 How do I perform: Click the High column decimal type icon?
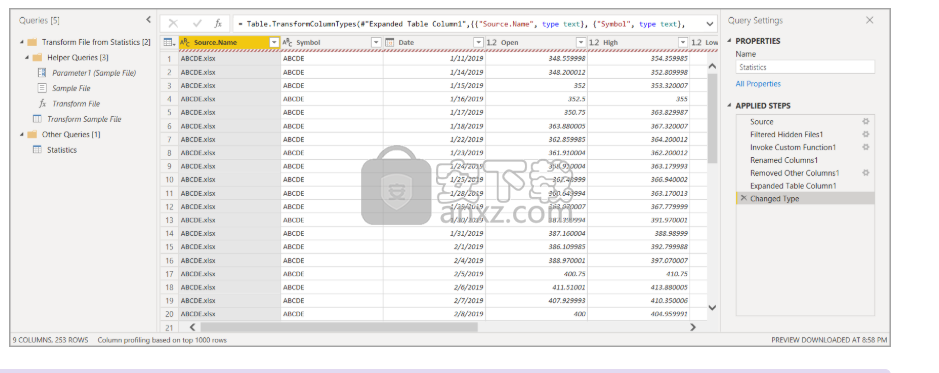(x=594, y=43)
